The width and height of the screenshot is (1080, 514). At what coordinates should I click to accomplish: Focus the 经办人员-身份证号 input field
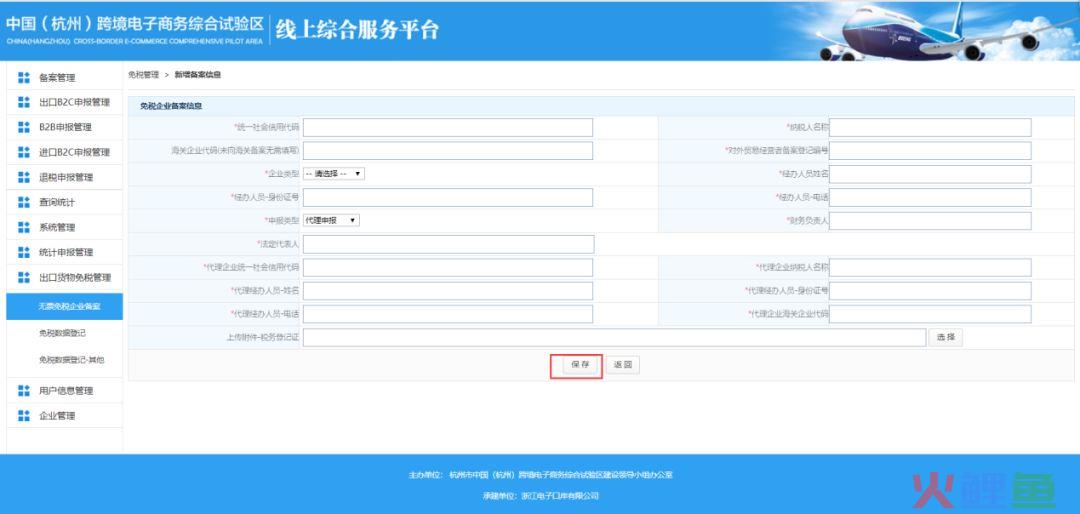coord(448,197)
